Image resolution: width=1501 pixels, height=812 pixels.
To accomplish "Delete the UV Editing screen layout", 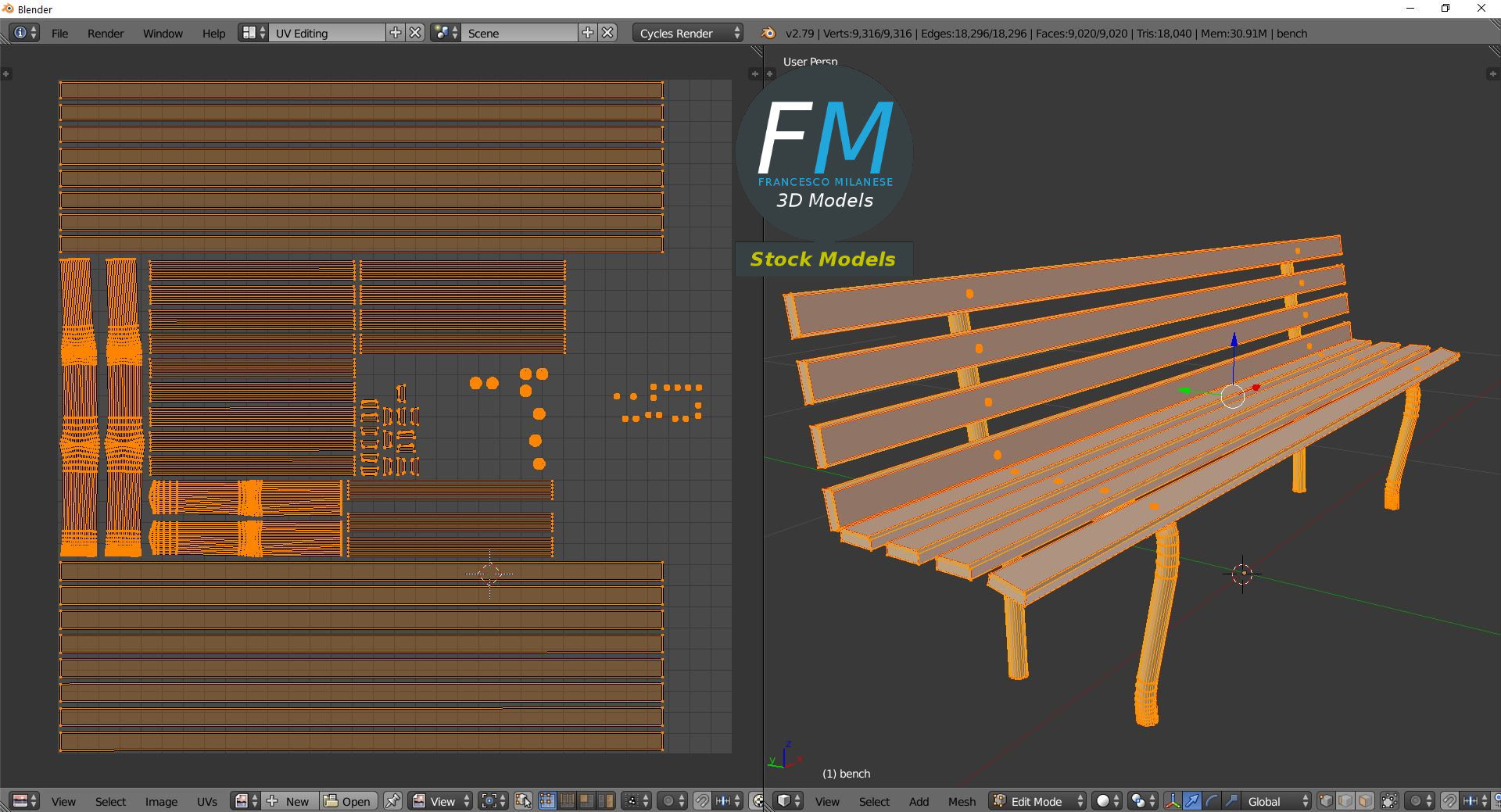I will click(416, 33).
